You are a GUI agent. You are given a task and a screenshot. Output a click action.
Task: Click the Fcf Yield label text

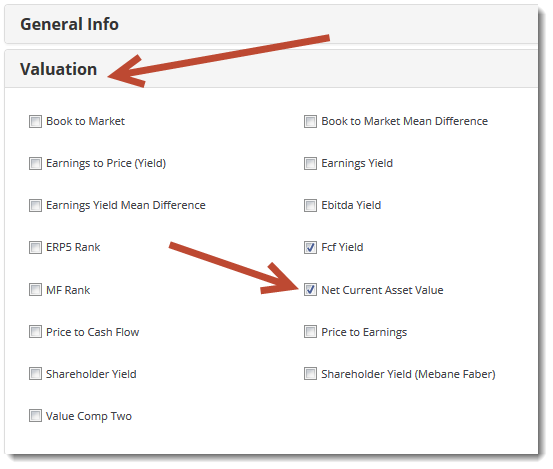(342, 247)
